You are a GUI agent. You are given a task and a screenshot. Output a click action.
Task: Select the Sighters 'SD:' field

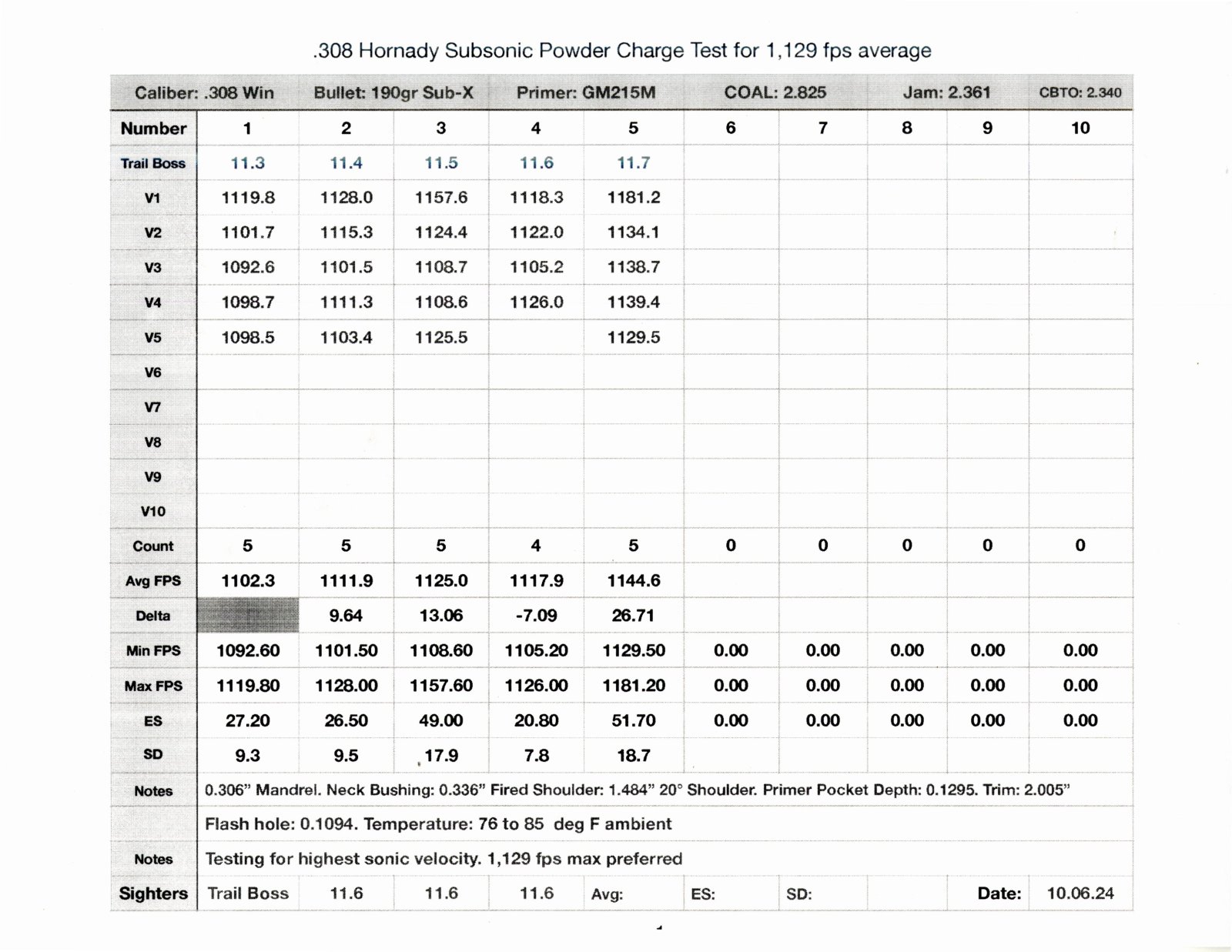[799, 894]
